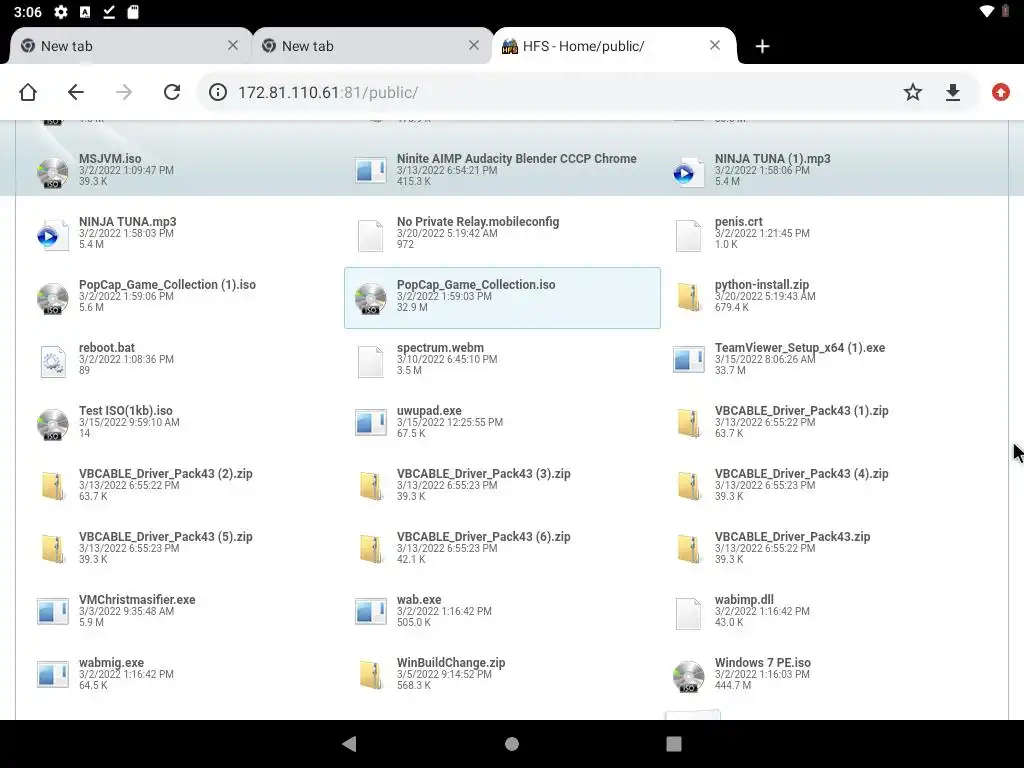Open the PopCap_Game_Collection.iso file link
The width and height of the screenshot is (1024, 768).
click(475, 285)
